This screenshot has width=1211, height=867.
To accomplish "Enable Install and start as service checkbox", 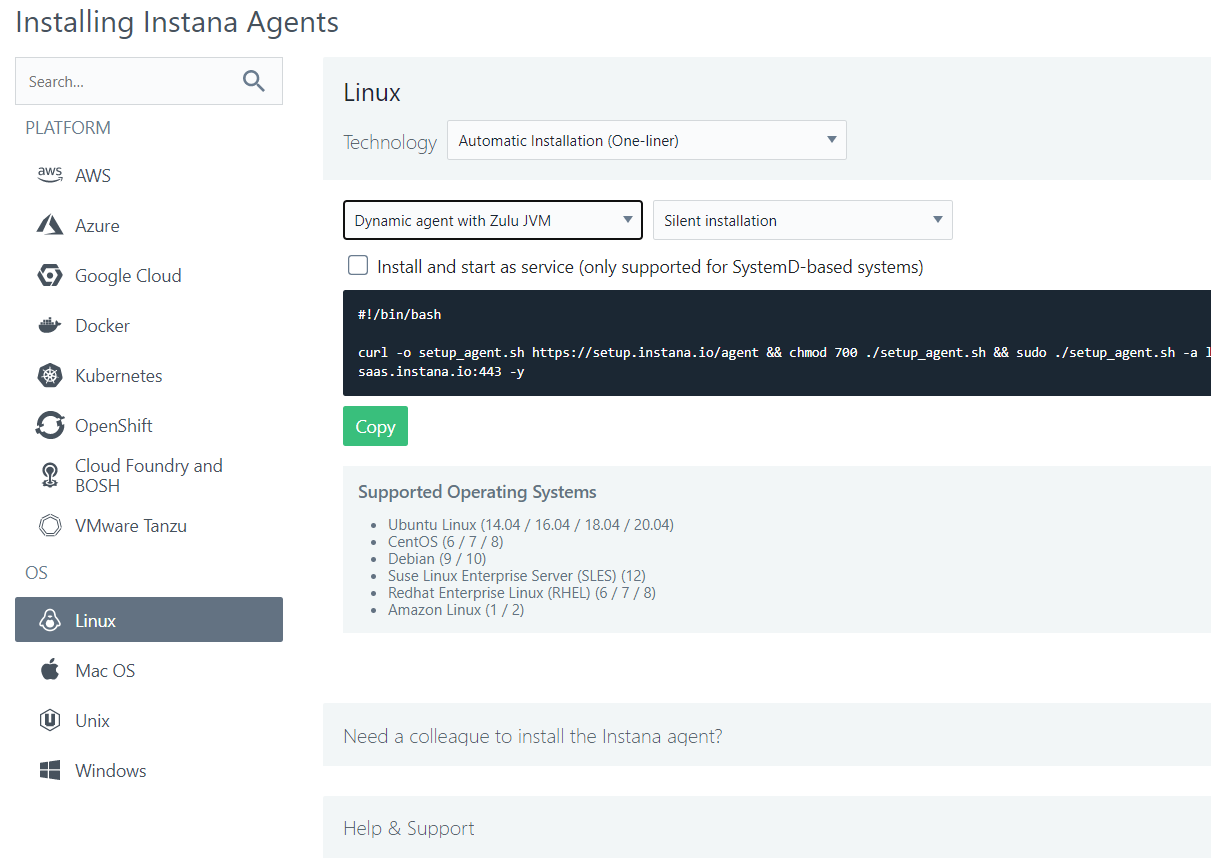I will tap(358, 266).
